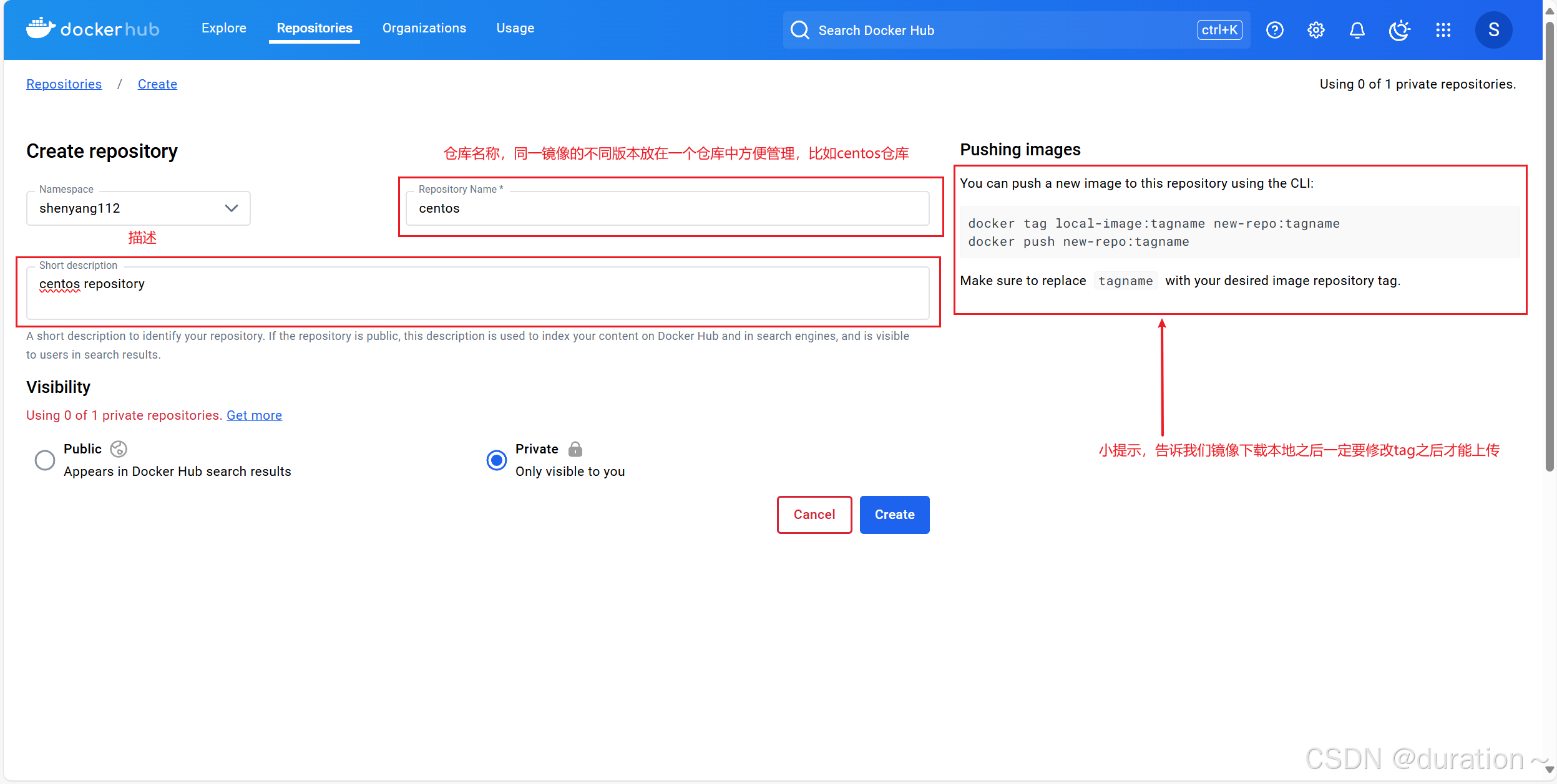This screenshot has height=784, width=1557.
Task: Open the Explore nav item
Action: [x=224, y=28]
